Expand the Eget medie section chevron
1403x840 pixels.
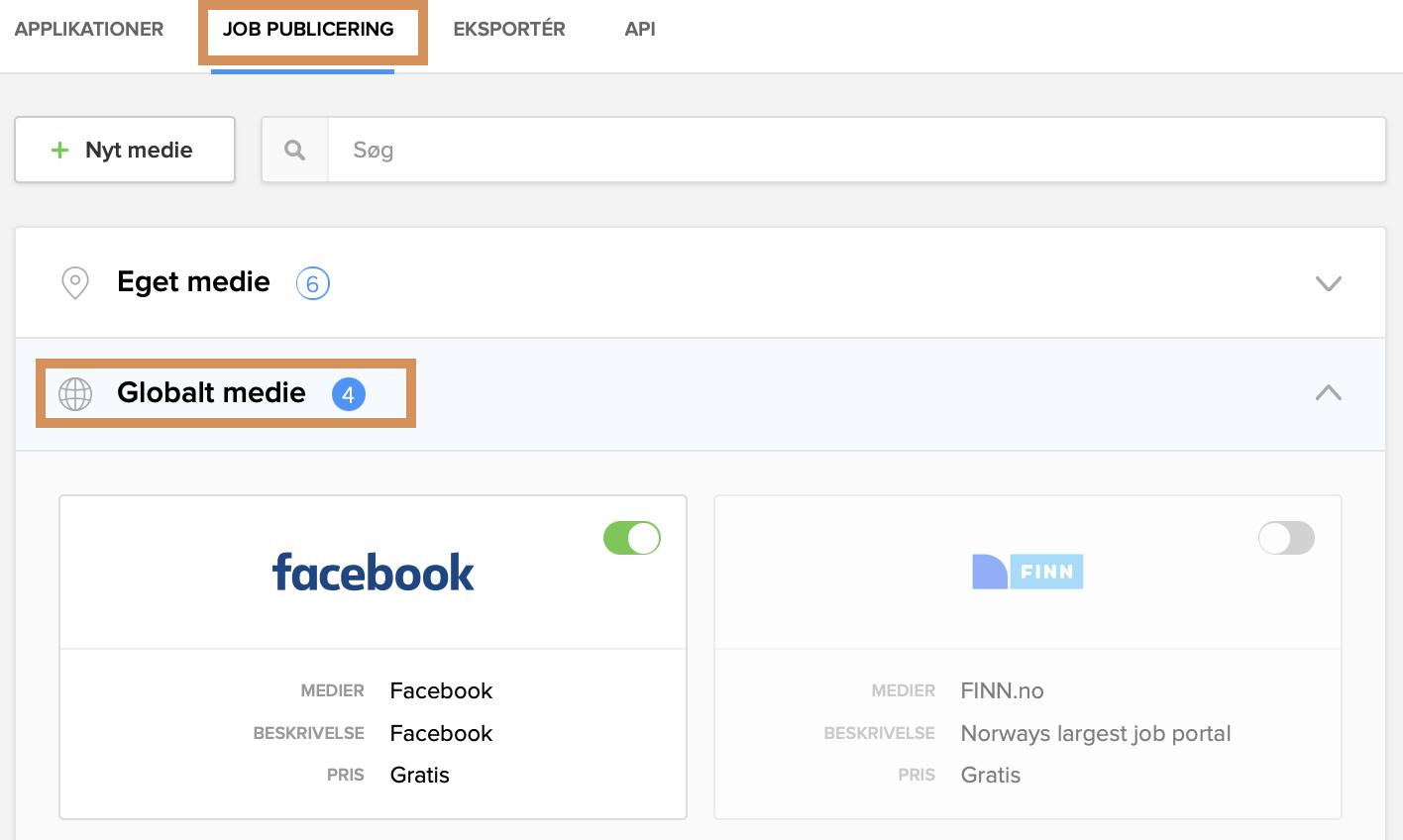click(x=1328, y=283)
